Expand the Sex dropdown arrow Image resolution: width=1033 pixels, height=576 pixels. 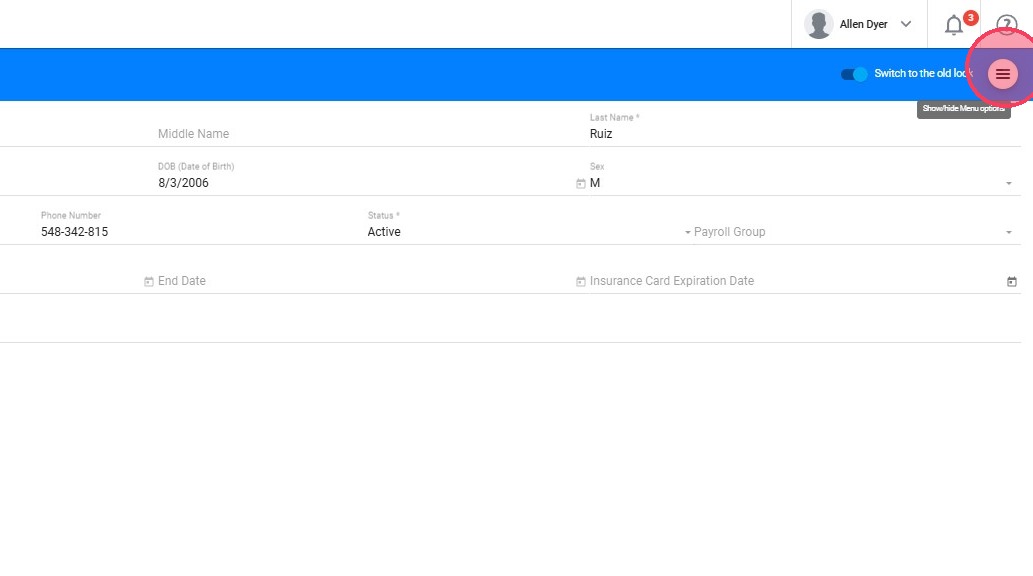coord(1009,184)
